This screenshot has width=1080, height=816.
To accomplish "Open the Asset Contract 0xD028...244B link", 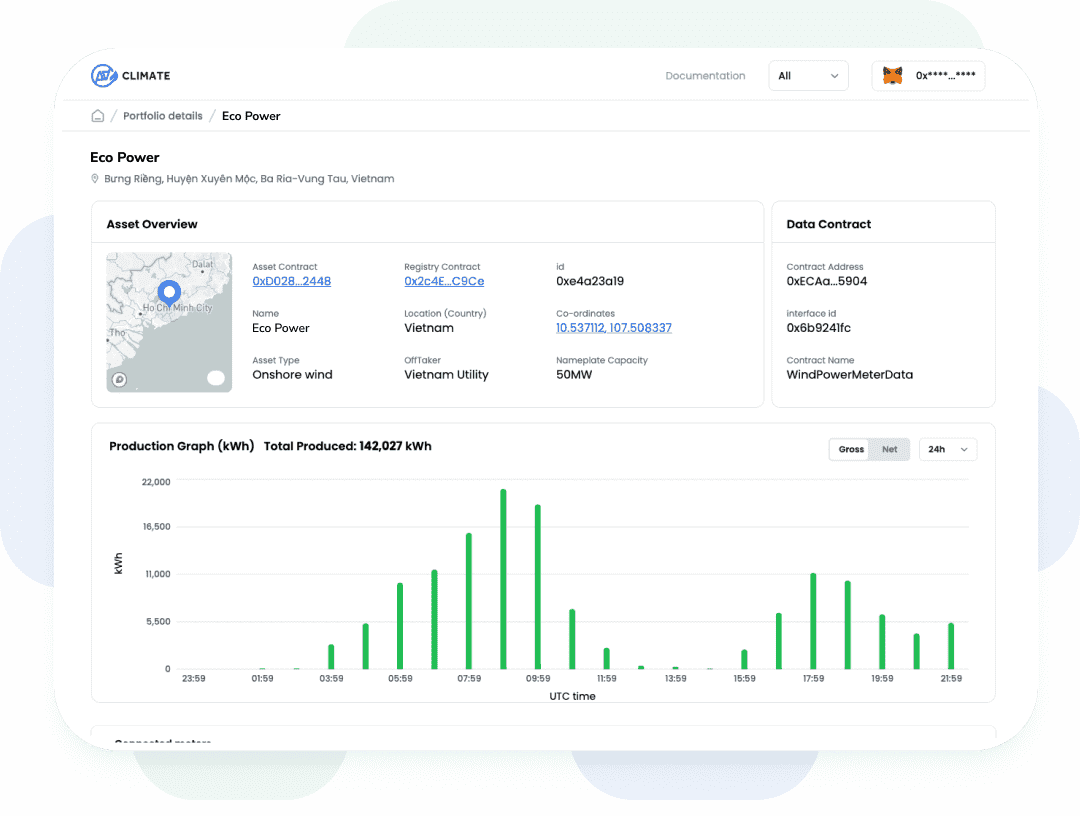I will 291,281.
